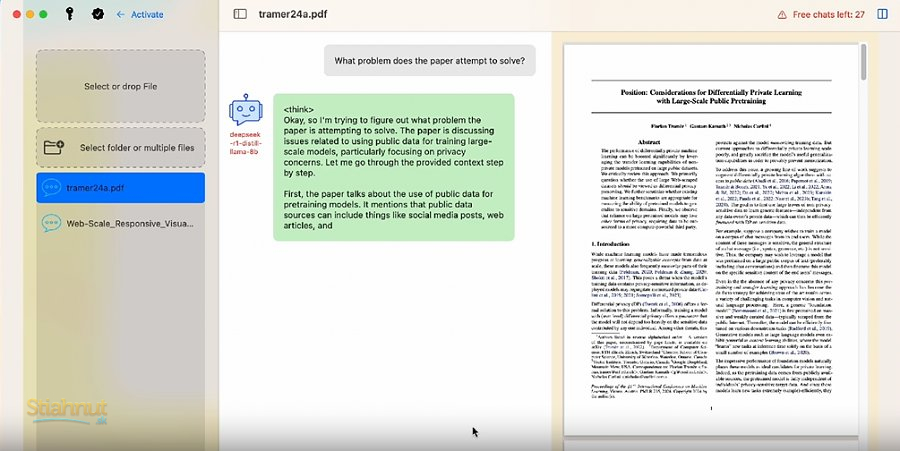Click the key icon in the title bar
This screenshot has height=451, width=900.
69,14
